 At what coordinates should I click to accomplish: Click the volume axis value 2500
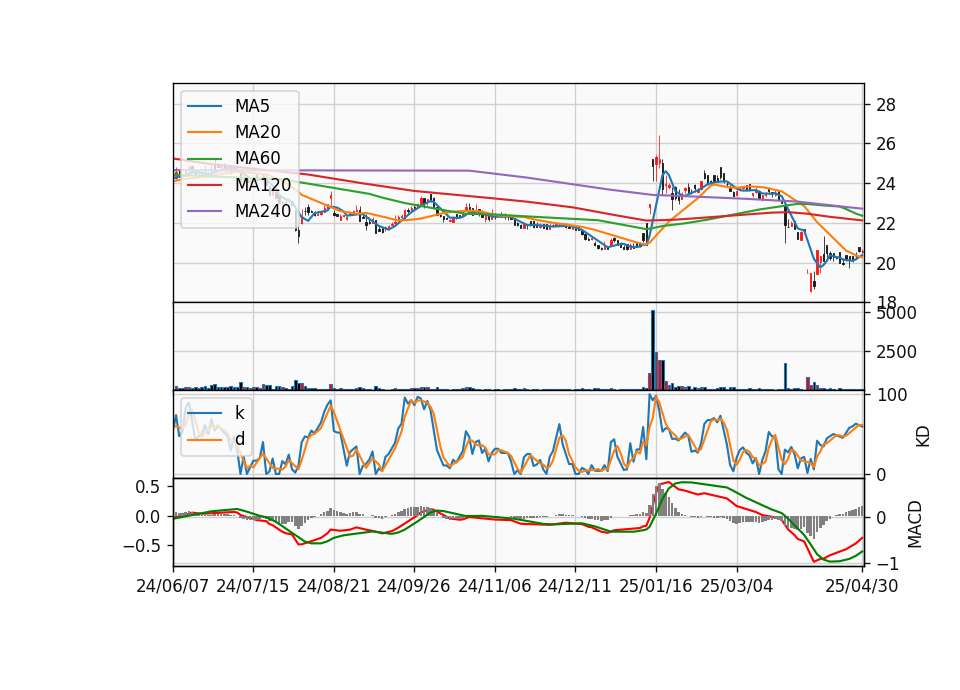(897, 352)
